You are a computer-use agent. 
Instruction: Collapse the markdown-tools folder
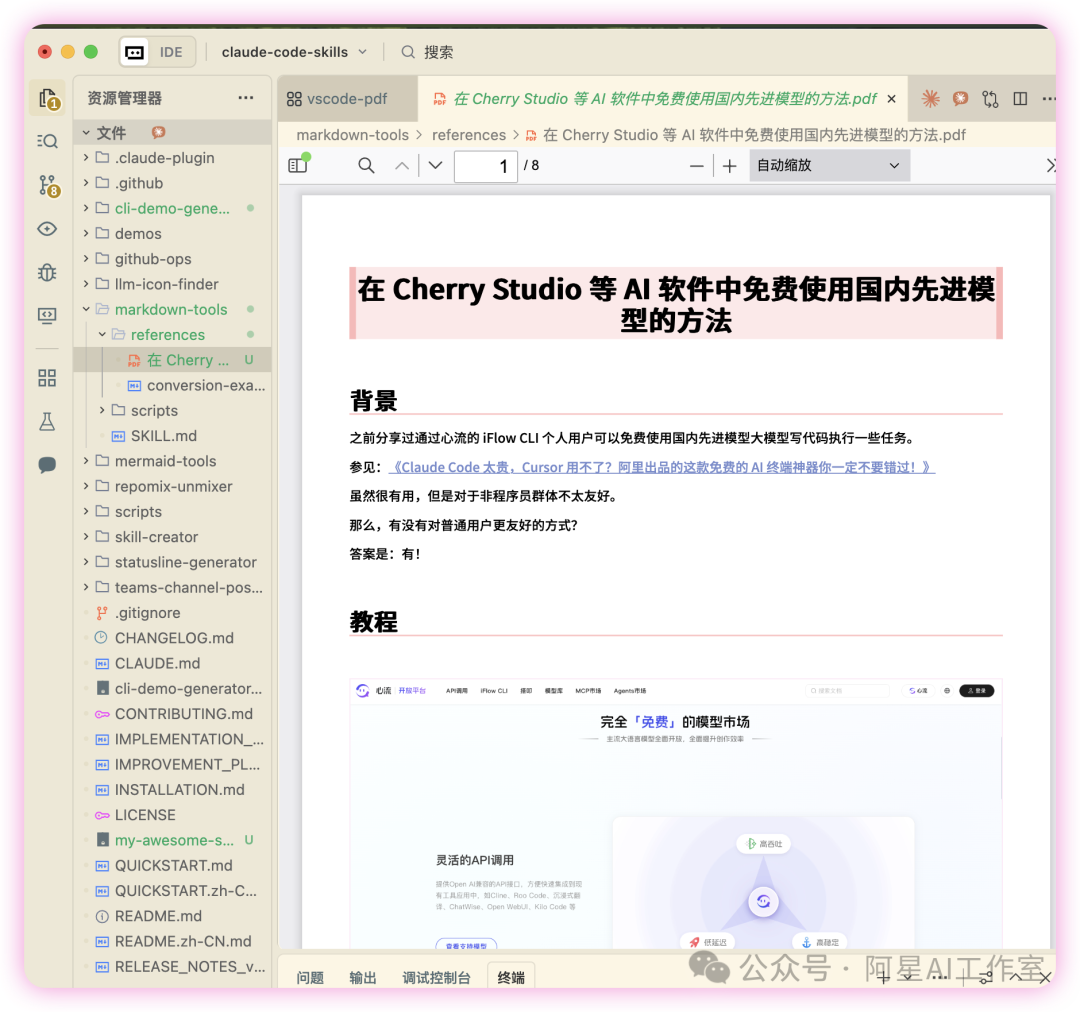point(86,309)
